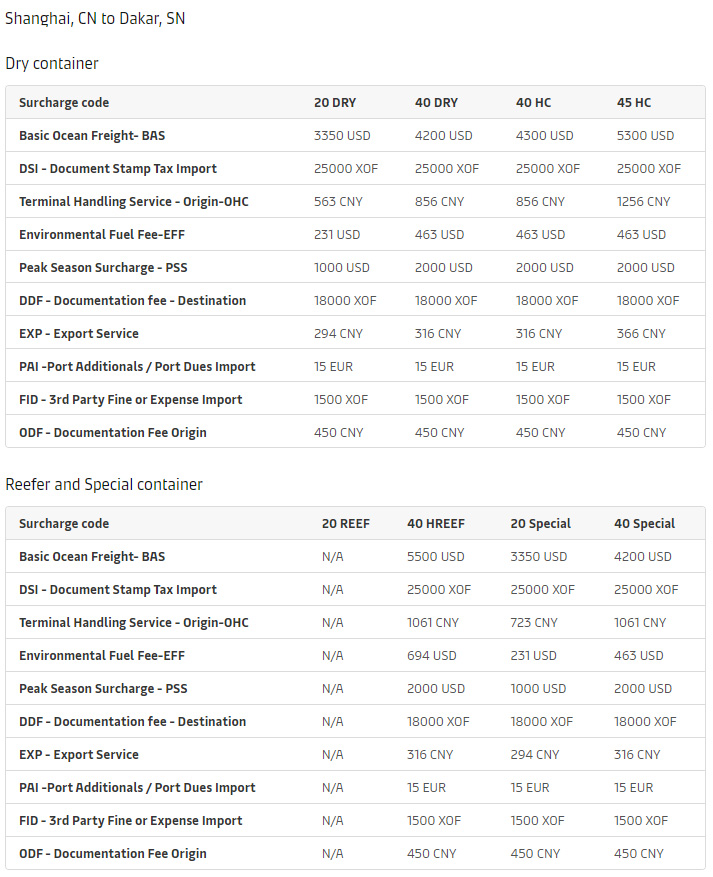Select 3350 USD Basic Ocean Freight 20 DRY
713x877 pixels.
pos(342,135)
